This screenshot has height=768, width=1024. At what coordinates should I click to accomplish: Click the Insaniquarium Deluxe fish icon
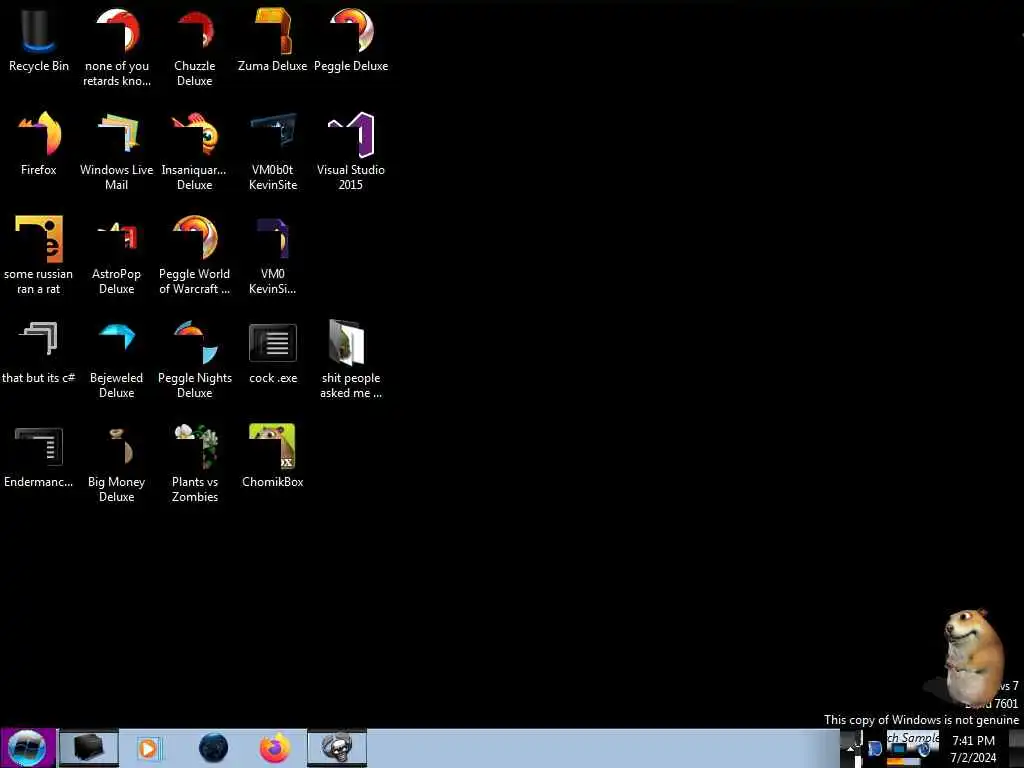tap(195, 134)
